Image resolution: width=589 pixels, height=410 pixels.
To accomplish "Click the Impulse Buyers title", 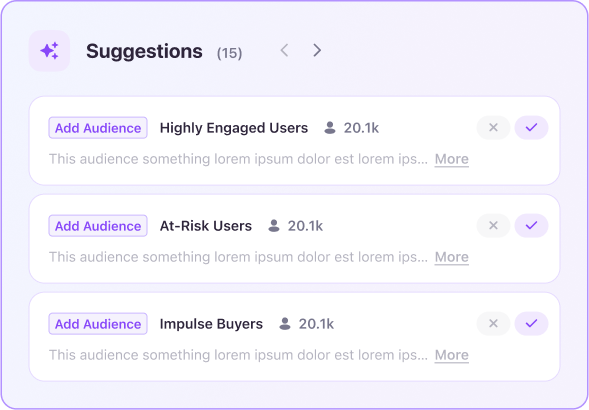I will (x=211, y=324).
